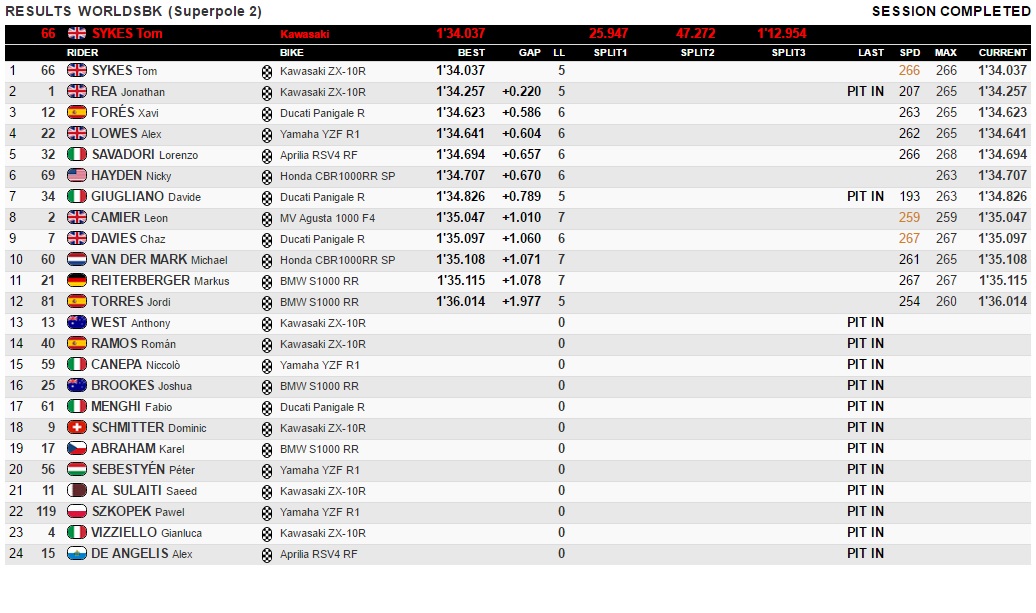Select rider name CAMIER Leon

click(x=129, y=218)
